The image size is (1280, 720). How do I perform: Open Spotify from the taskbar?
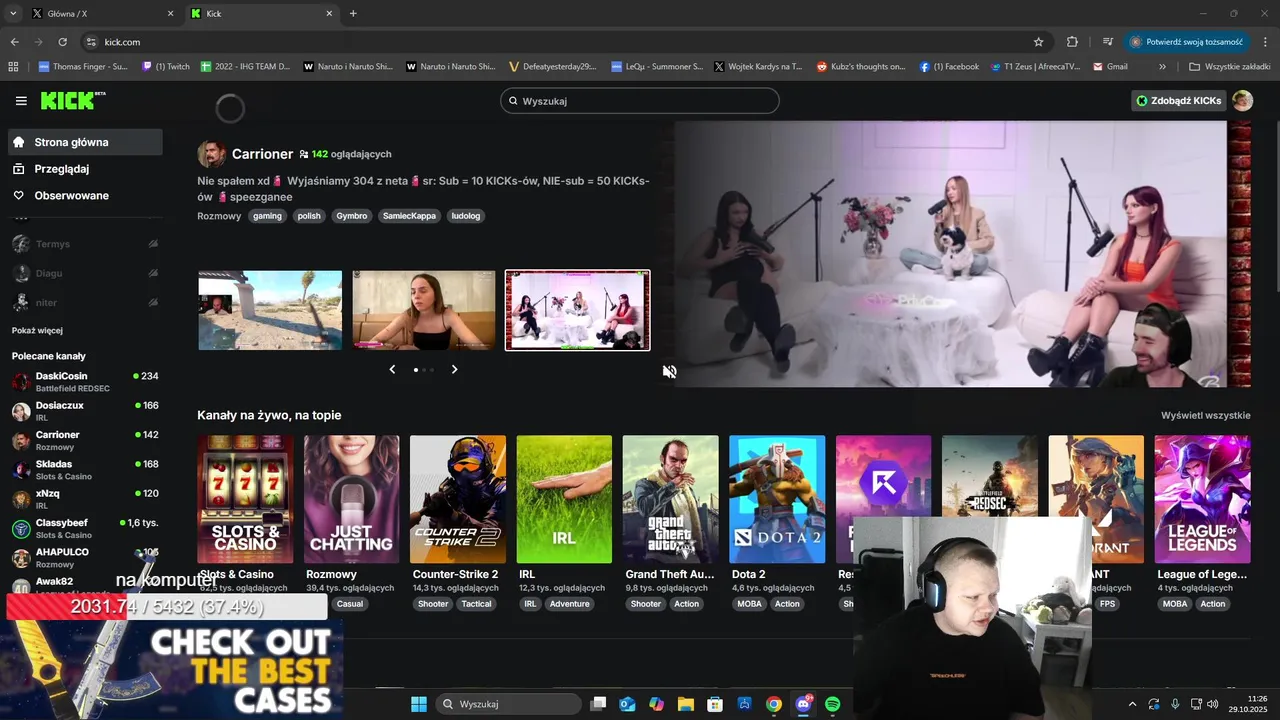click(833, 704)
